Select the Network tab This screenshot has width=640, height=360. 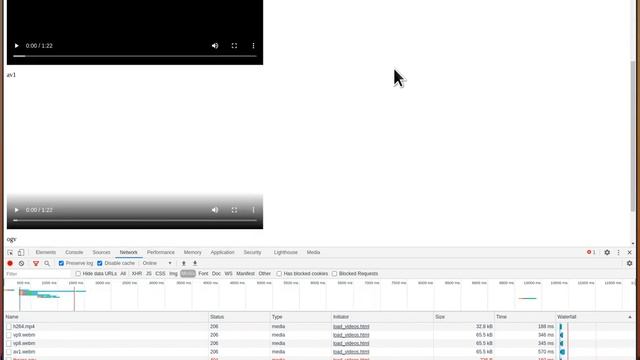click(x=129, y=252)
